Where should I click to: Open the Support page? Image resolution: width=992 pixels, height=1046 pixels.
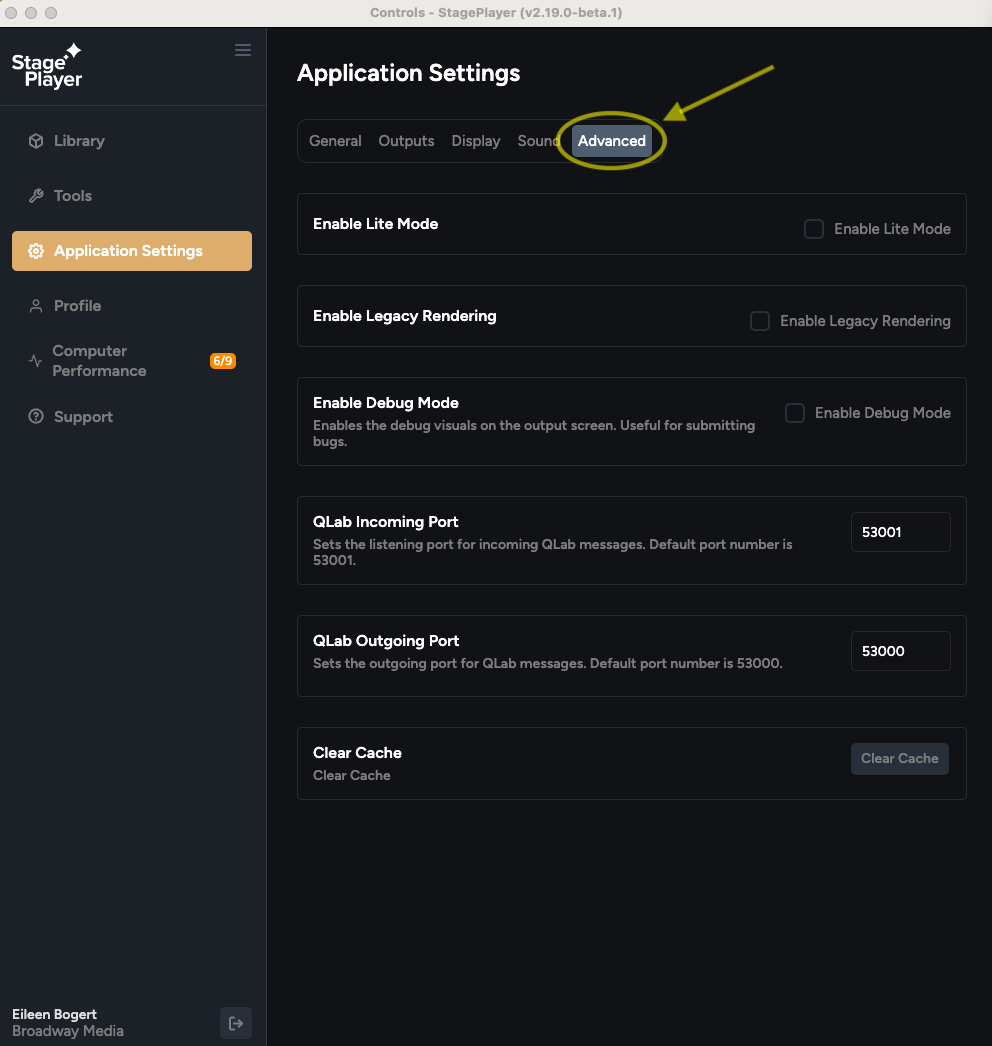pyautogui.click(x=132, y=416)
